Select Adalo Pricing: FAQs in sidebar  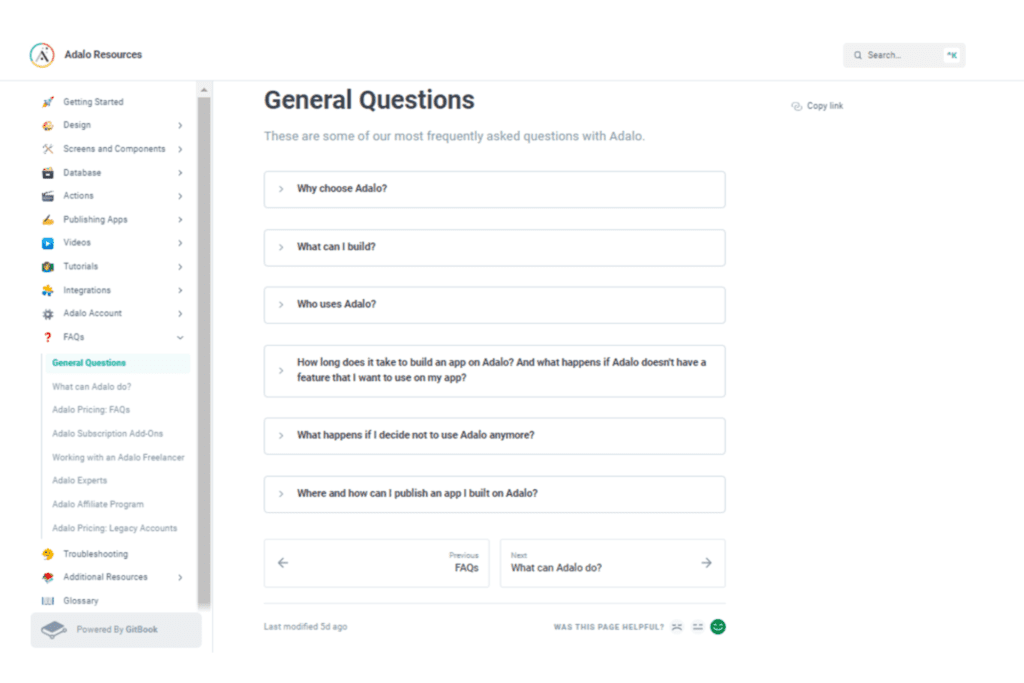point(91,410)
